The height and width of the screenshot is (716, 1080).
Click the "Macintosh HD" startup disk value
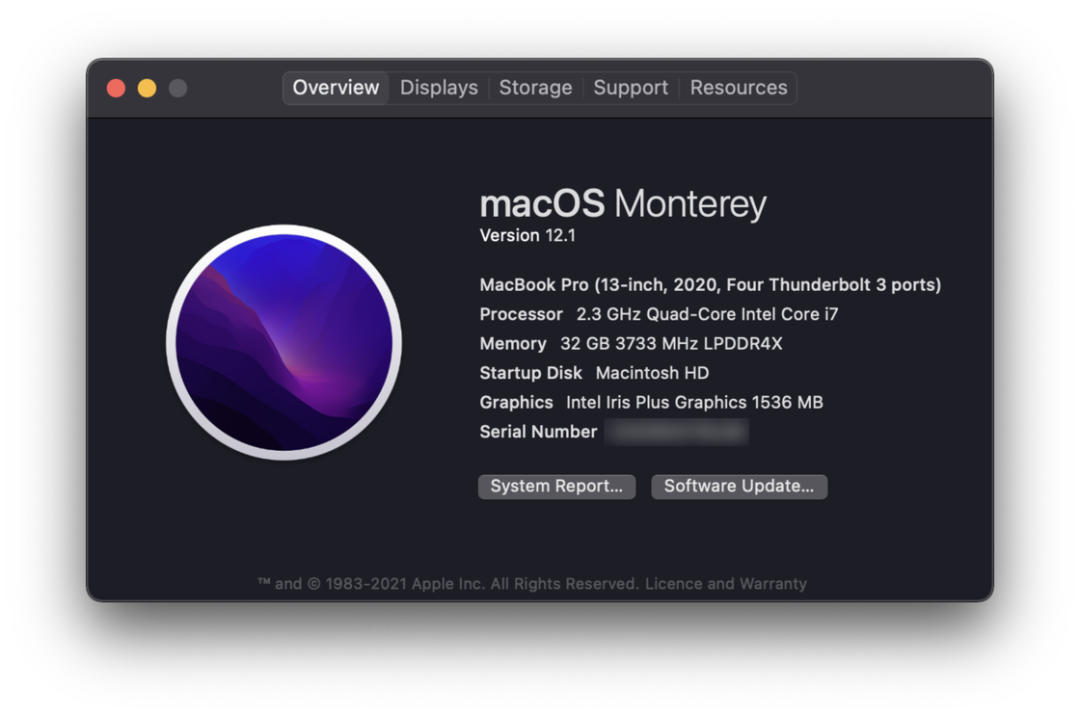tap(652, 373)
